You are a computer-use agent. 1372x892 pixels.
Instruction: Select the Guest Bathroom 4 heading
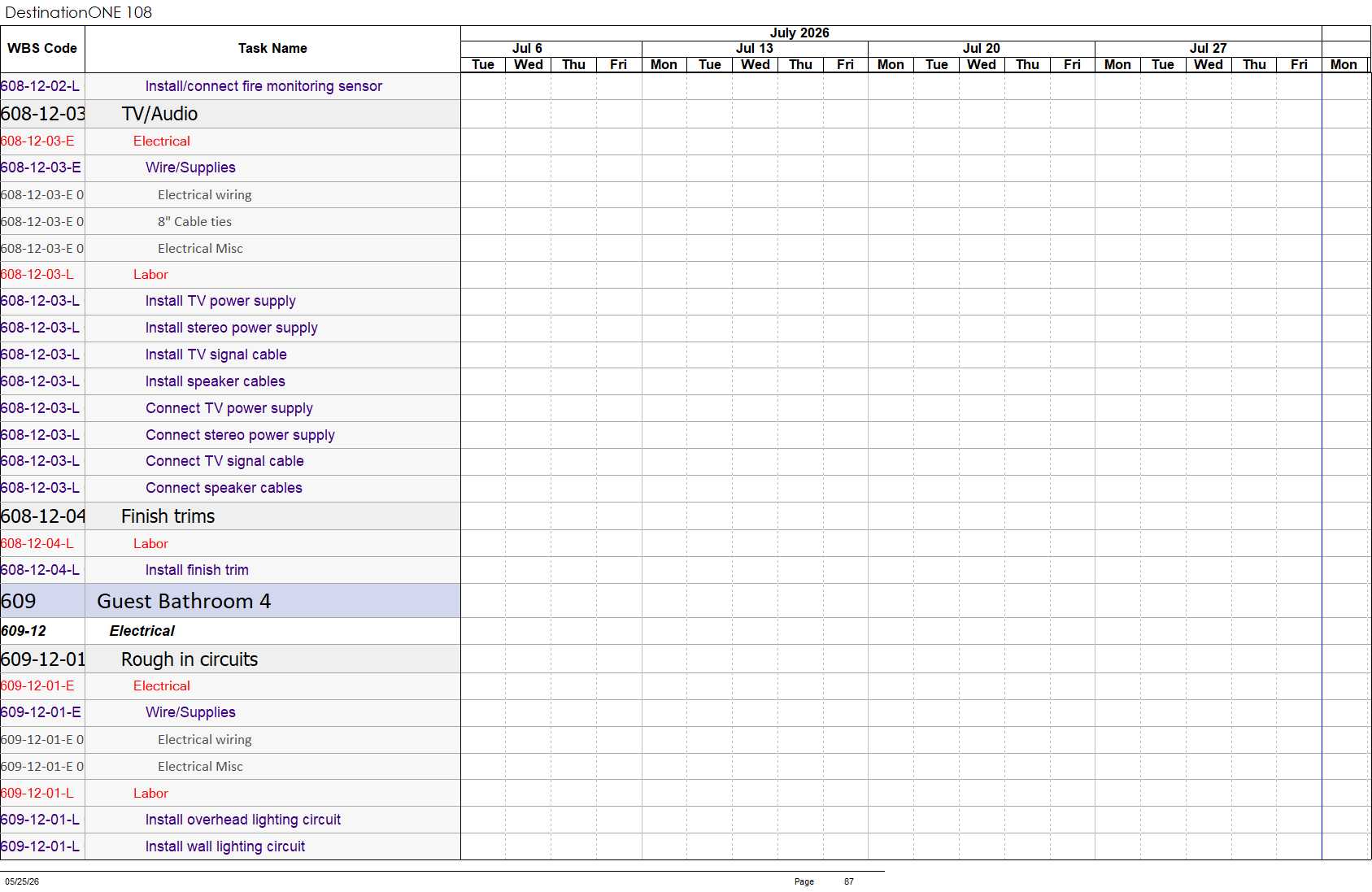pos(184,602)
